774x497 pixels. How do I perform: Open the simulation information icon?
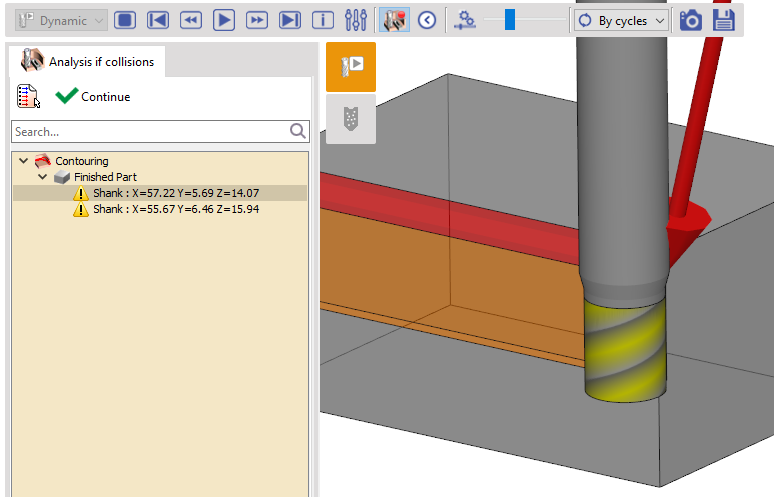pos(322,20)
